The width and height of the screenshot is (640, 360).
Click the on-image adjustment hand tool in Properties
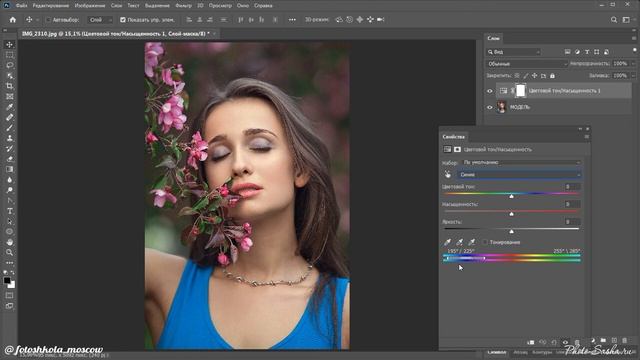click(448, 175)
